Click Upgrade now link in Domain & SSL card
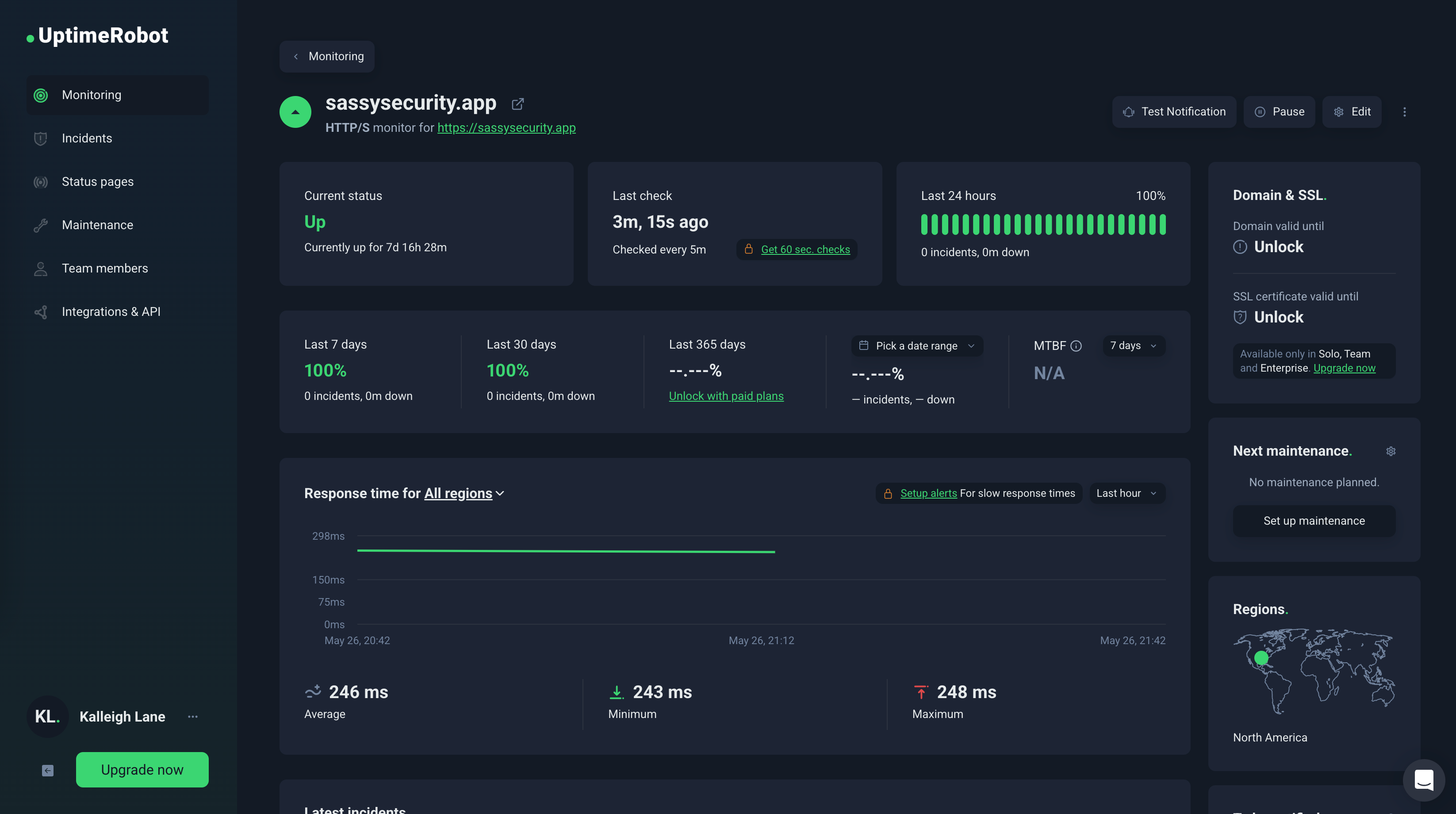Screen dimensions: 1456x814 coord(1344,368)
